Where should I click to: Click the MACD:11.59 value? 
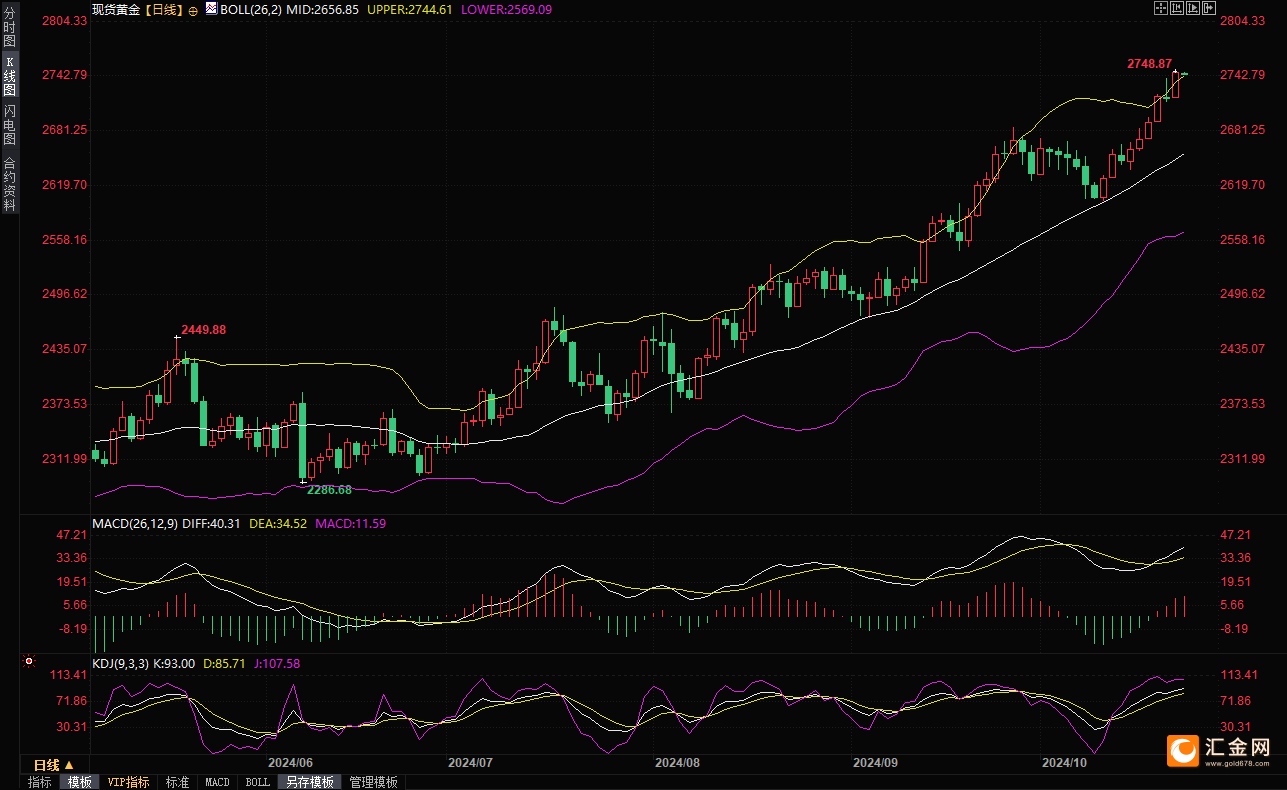pyautogui.click(x=351, y=523)
